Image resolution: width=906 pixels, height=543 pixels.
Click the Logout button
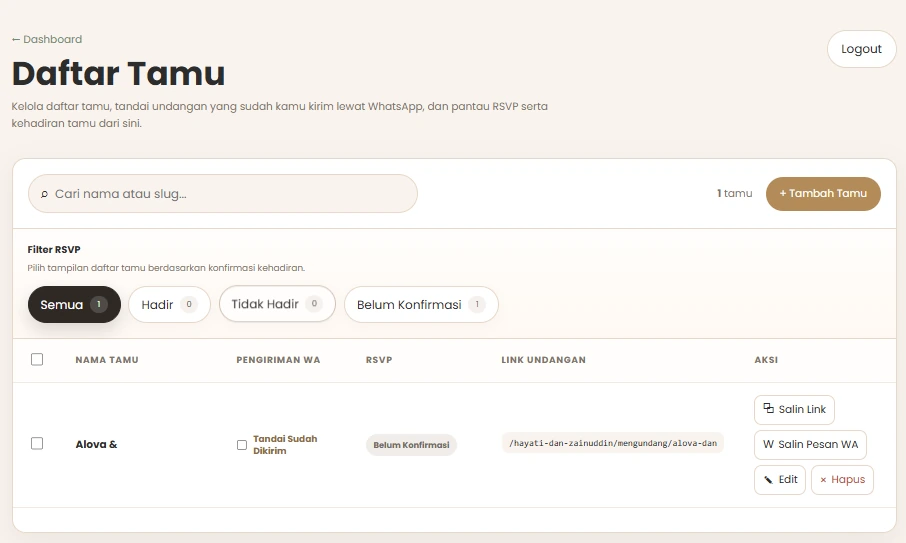(x=862, y=49)
